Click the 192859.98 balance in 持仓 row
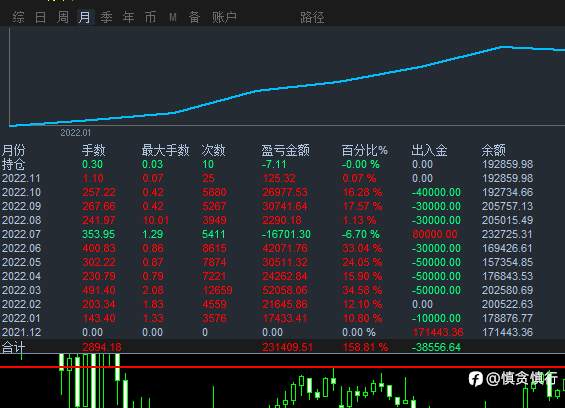The image size is (565, 408). coord(507,164)
